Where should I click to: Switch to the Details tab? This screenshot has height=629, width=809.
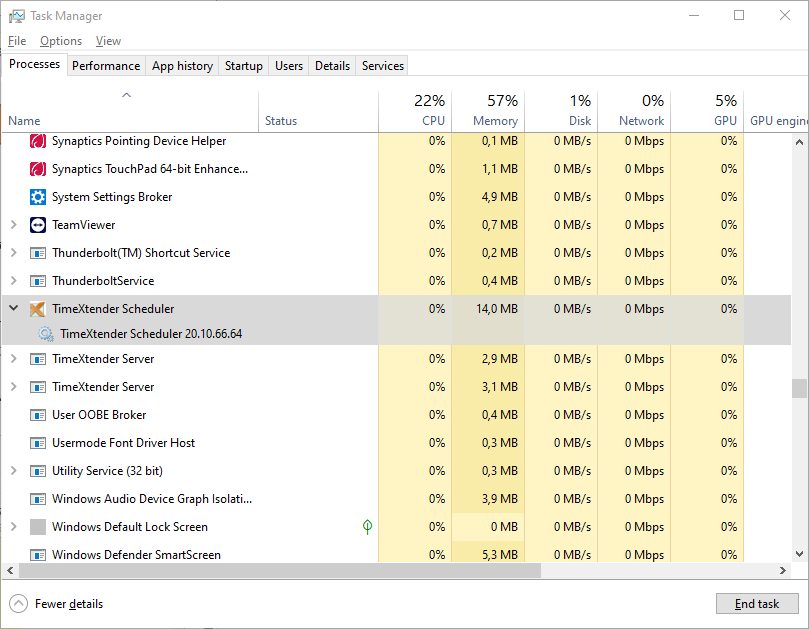tap(332, 66)
